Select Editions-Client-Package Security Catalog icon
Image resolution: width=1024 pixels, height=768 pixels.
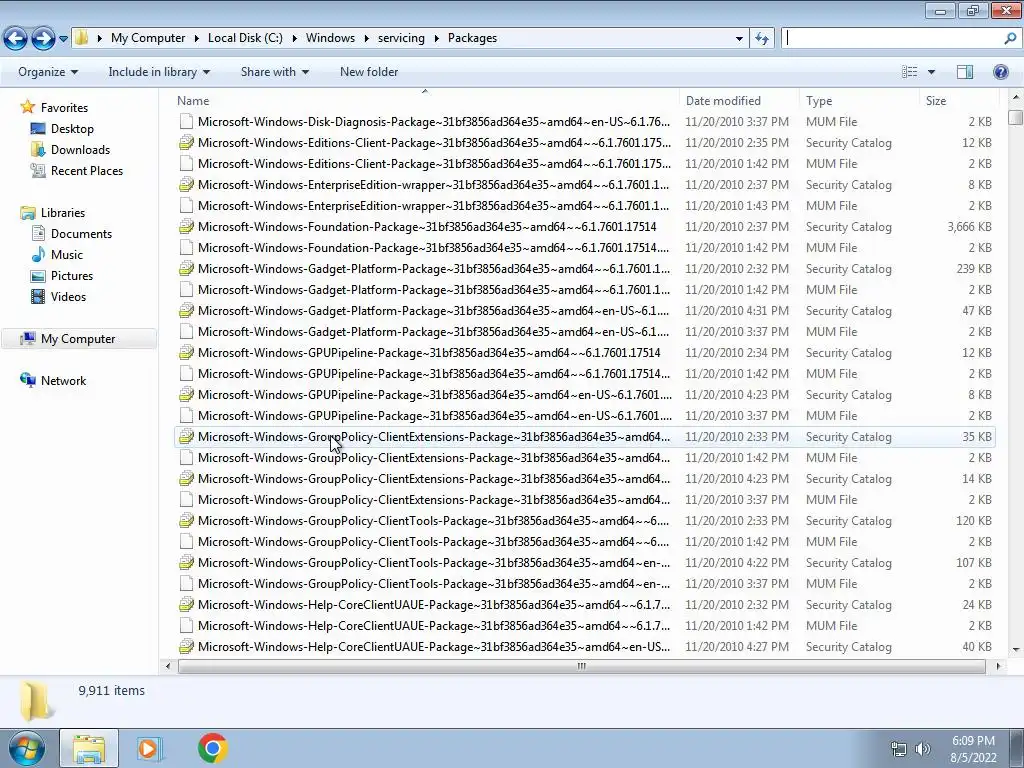tap(186, 142)
